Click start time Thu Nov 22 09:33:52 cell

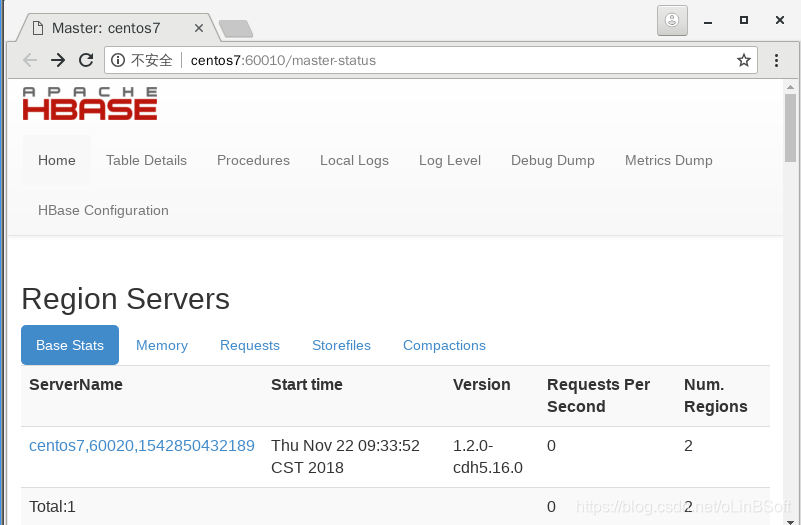pos(345,457)
